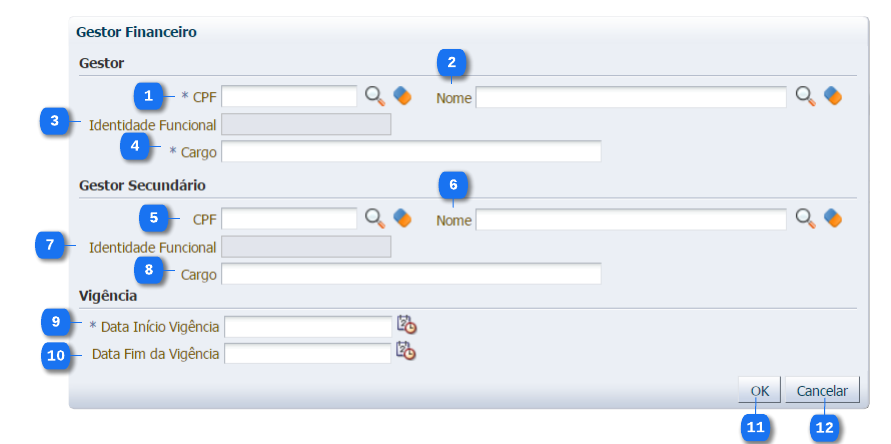Screen dimensions: 891x444
Task: Click search icon beside Gestor Secundário CPF
Action: click(x=374, y=218)
